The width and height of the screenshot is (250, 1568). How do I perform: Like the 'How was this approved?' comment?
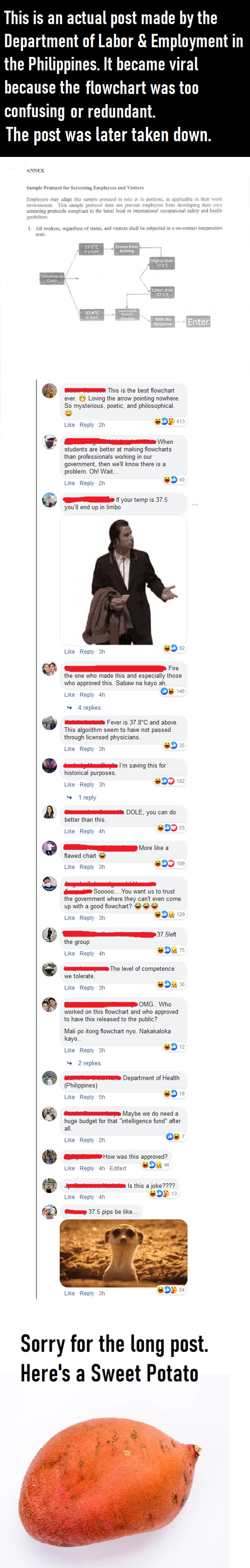(70, 1168)
